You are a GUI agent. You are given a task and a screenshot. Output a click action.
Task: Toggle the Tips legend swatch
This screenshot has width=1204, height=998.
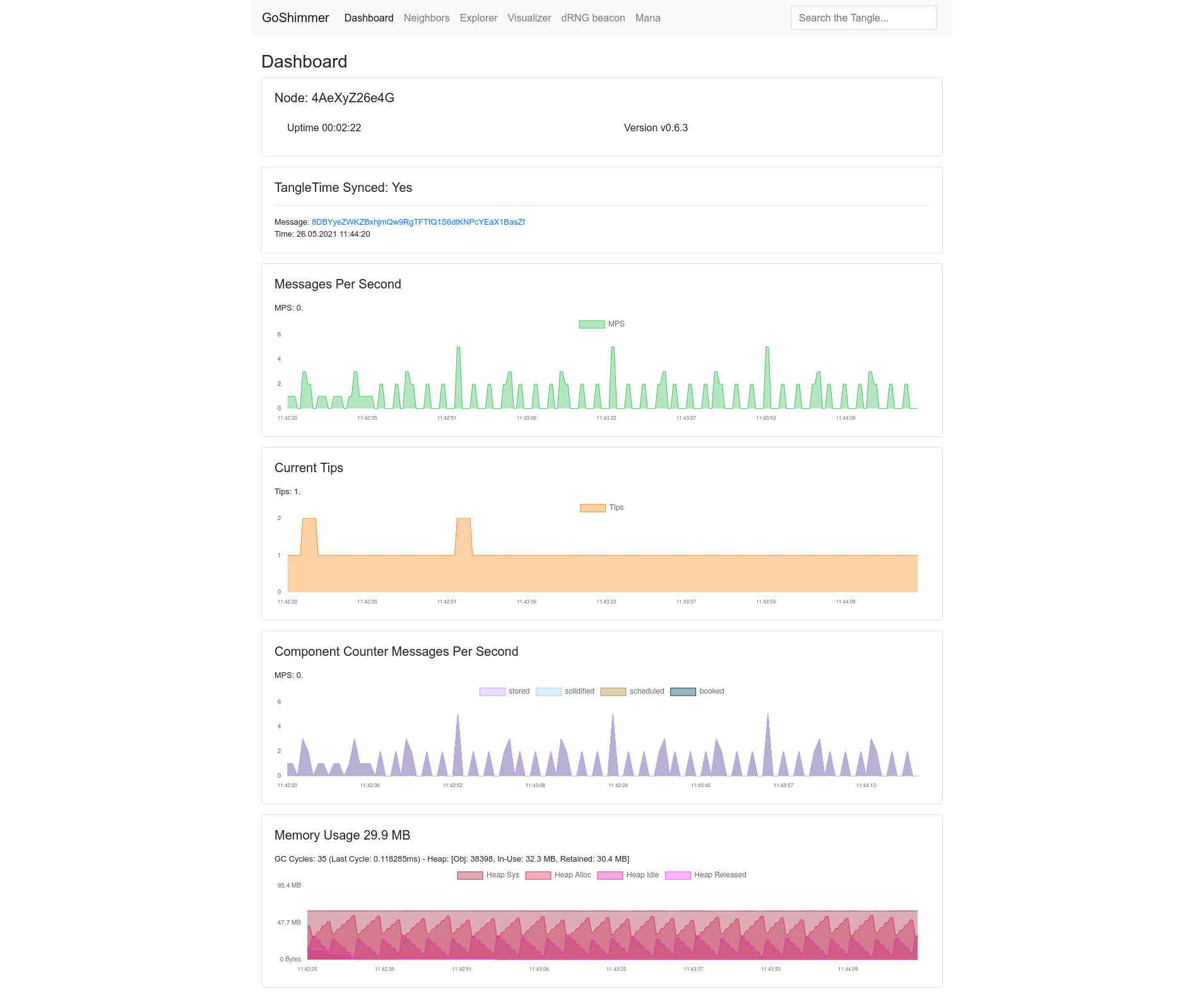click(x=593, y=508)
